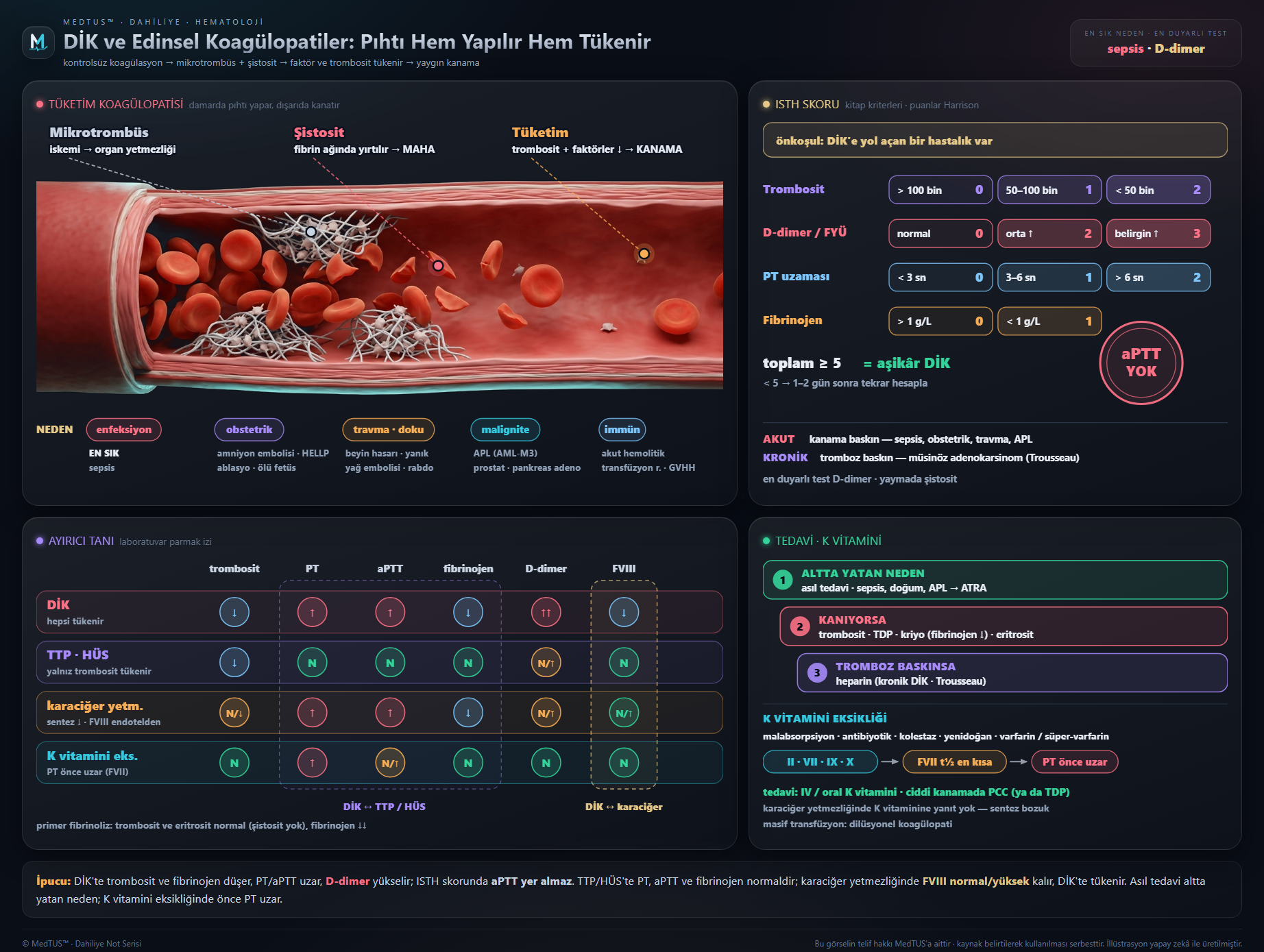Open the KANIYORSA treatment step box

click(1003, 626)
